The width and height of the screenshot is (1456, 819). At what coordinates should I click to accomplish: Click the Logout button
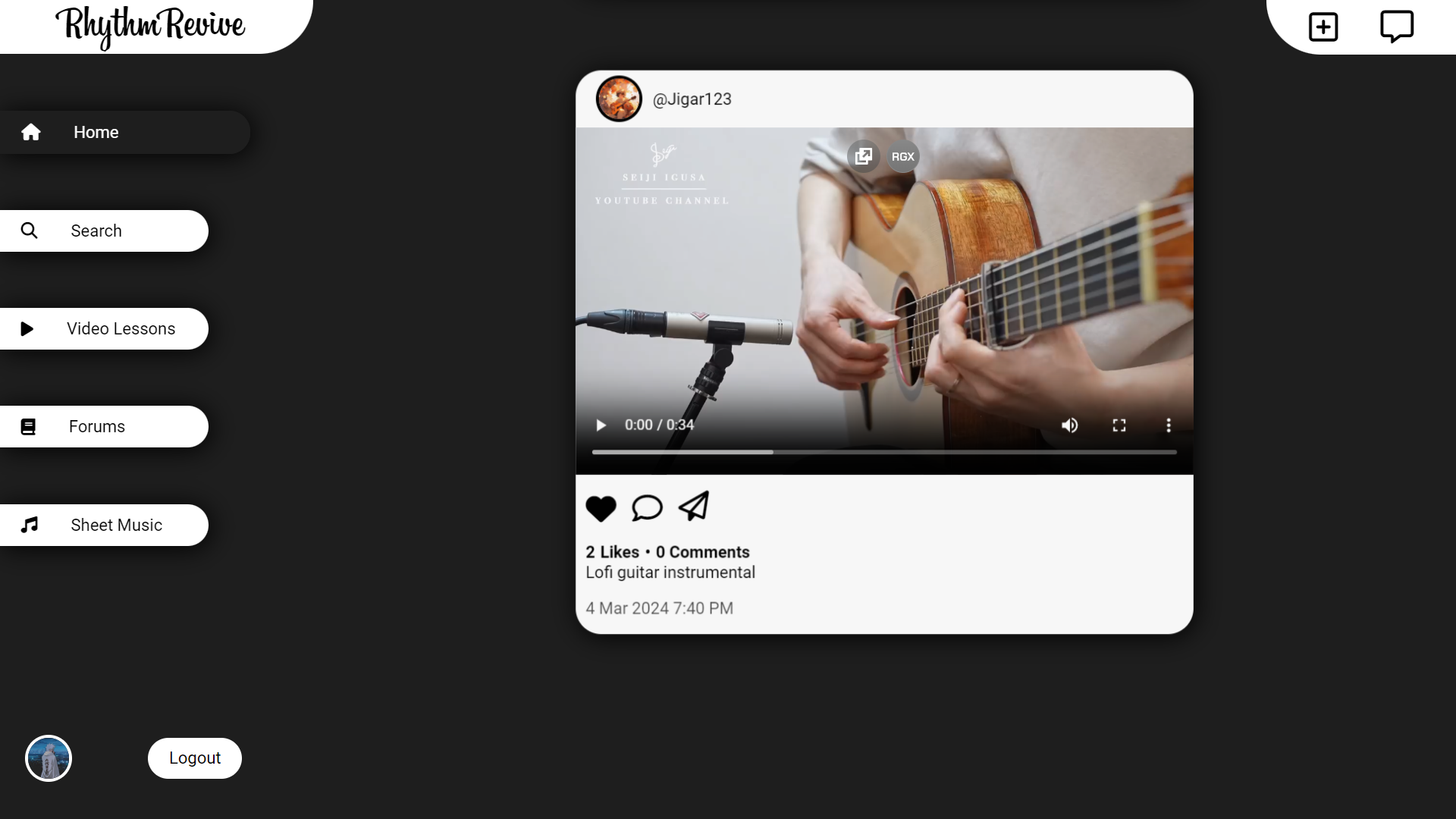pyautogui.click(x=195, y=758)
